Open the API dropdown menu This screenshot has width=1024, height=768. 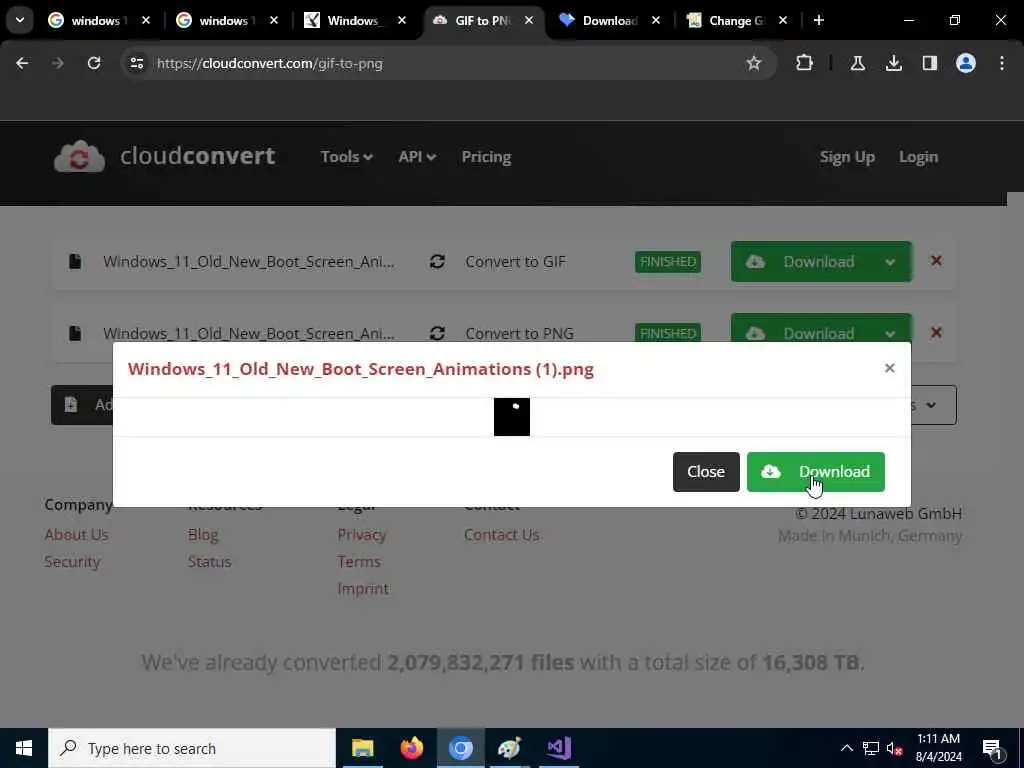[x=417, y=157]
